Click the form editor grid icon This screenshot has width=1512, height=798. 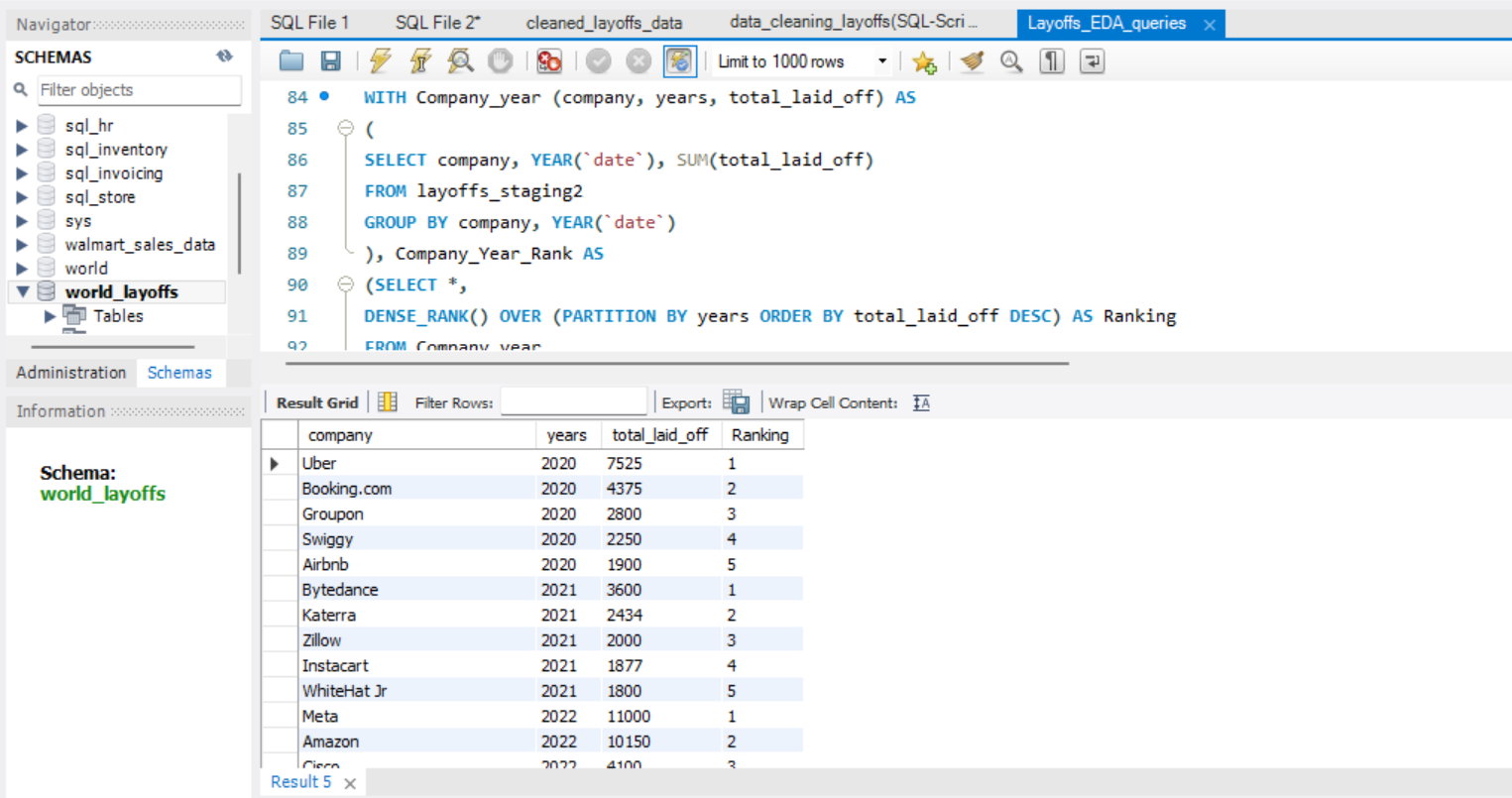(x=388, y=402)
